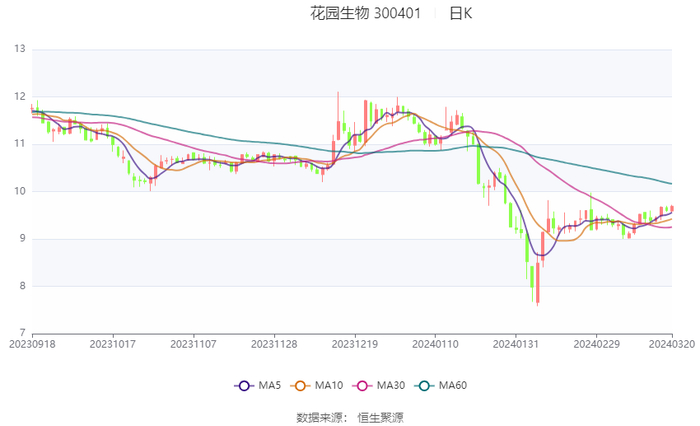700x426 pixels.
Task: Click the 数据来源 label below the legend
Action: pos(320,417)
